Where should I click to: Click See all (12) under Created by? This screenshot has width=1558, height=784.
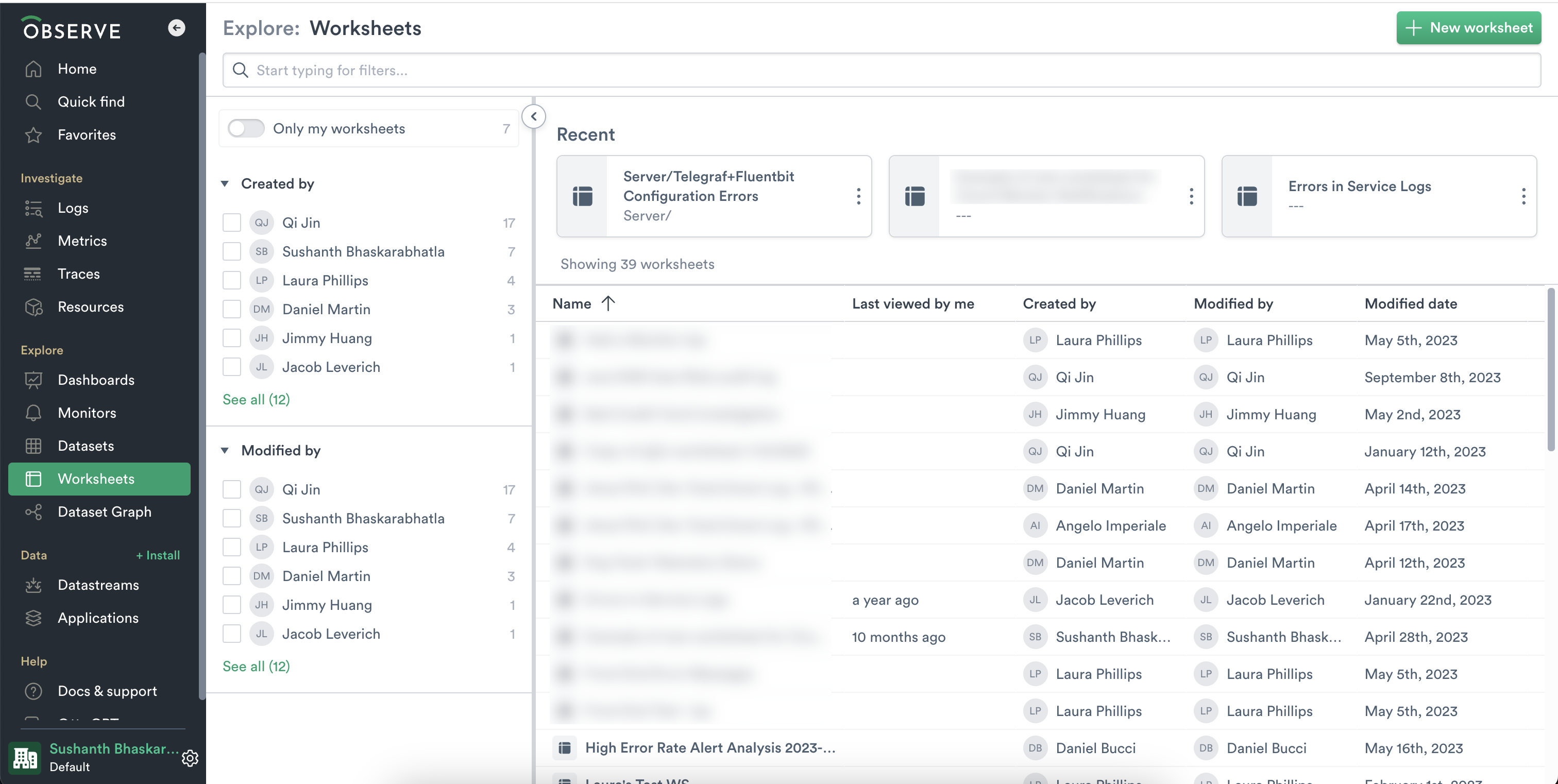[x=256, y=400]
